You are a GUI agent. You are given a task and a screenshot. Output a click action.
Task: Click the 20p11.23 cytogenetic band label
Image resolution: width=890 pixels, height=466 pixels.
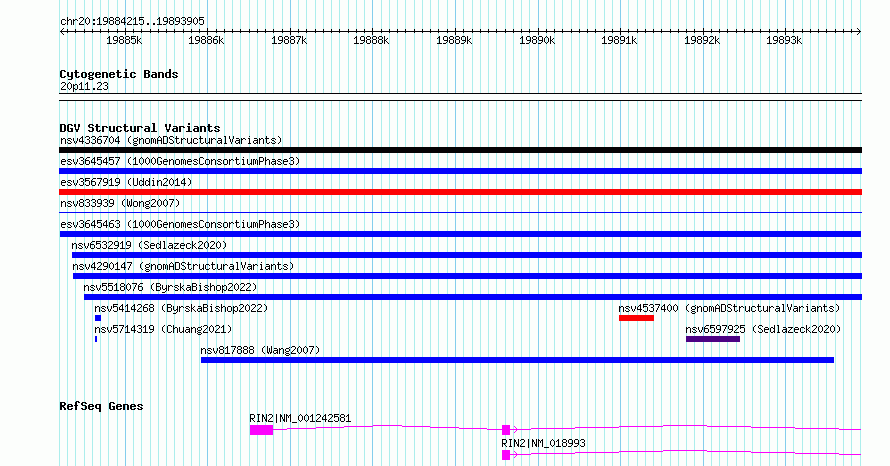pos(84,87)
